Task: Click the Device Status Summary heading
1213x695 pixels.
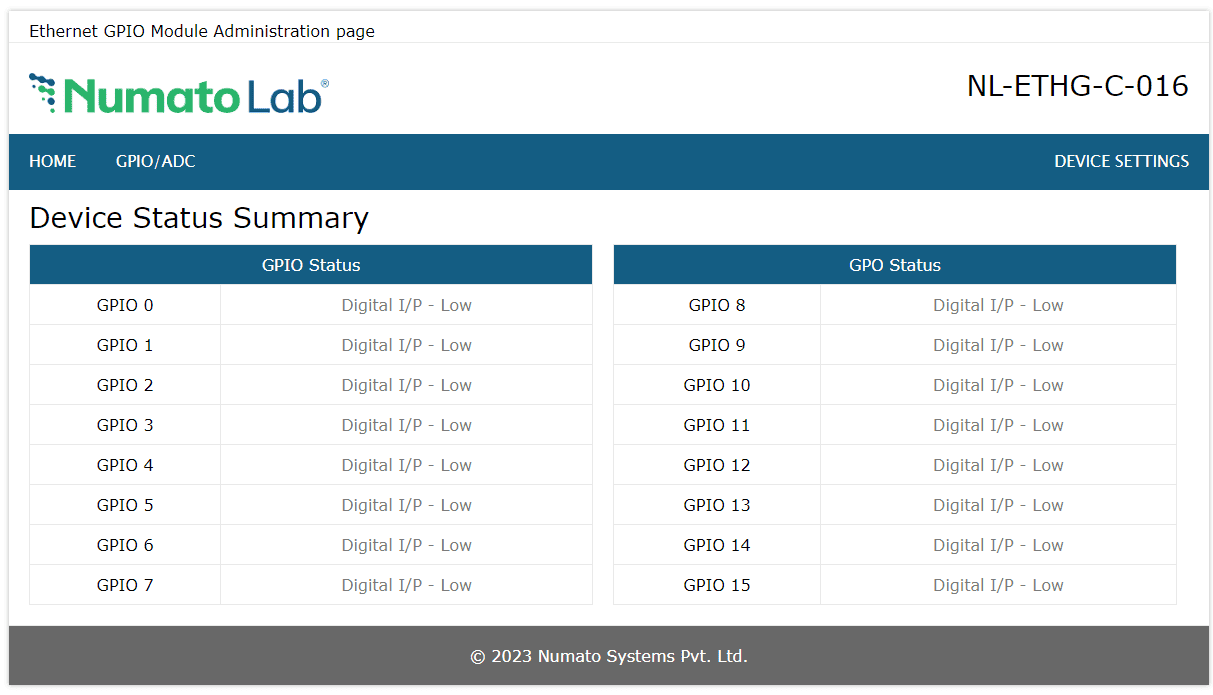Action: pyautogui.click(x=199, y=218)
